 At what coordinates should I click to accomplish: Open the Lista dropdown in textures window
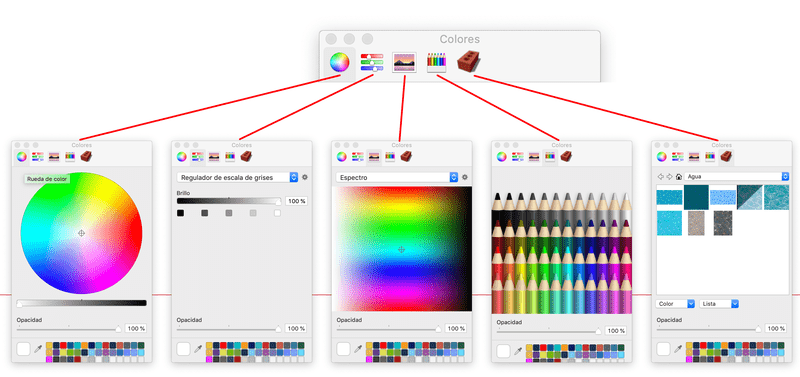[719, 304]
